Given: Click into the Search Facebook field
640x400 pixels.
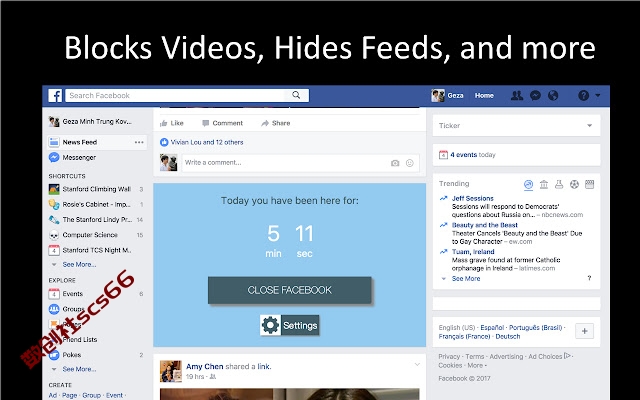Looking at the screenshot, I should (x=176, y=95).
